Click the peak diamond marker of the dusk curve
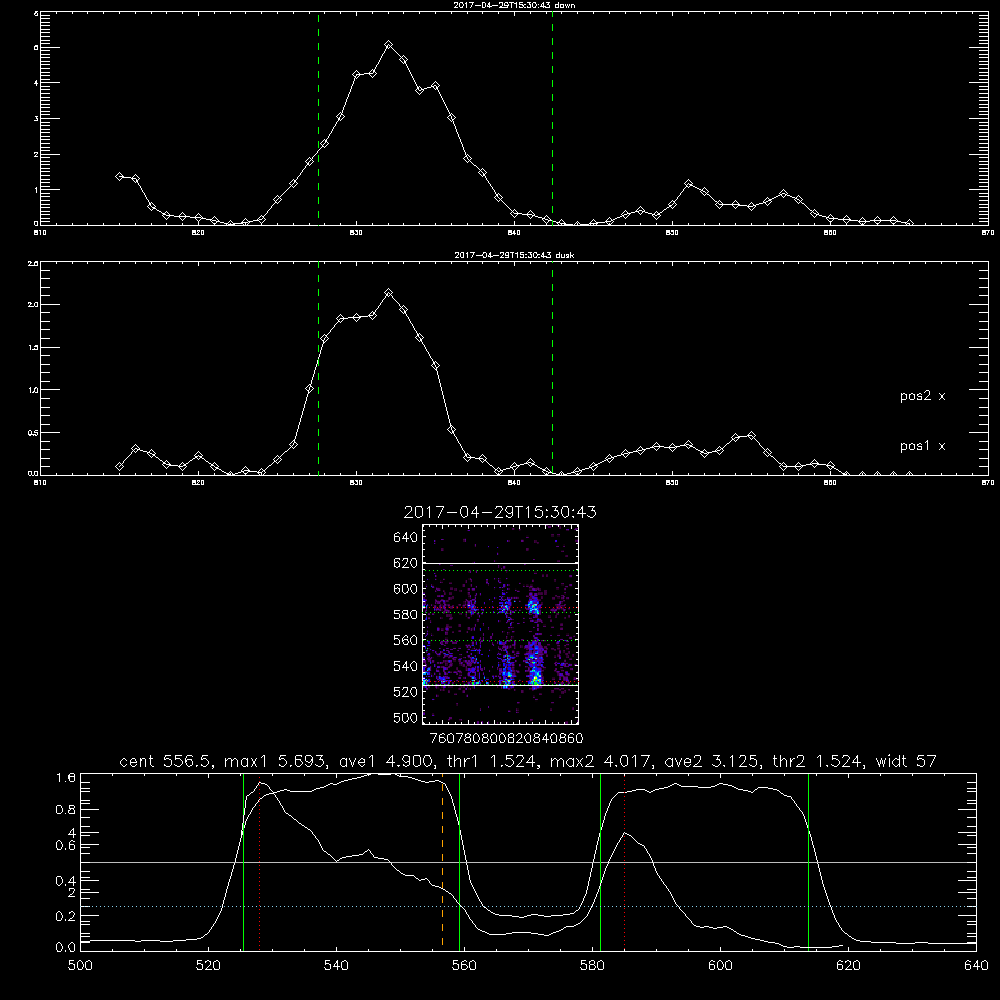 [388, 293]
